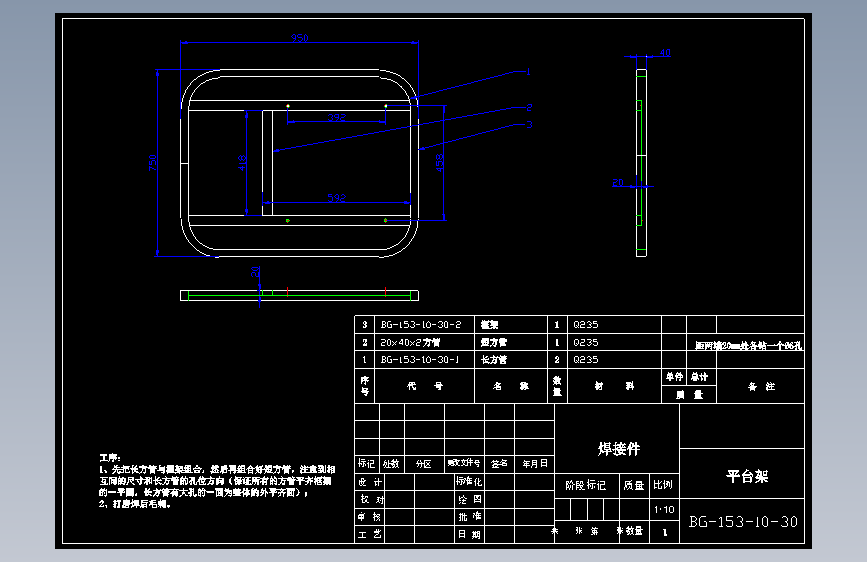
Task: Click balloon number 1 leader label
Action: click(528, 71)
